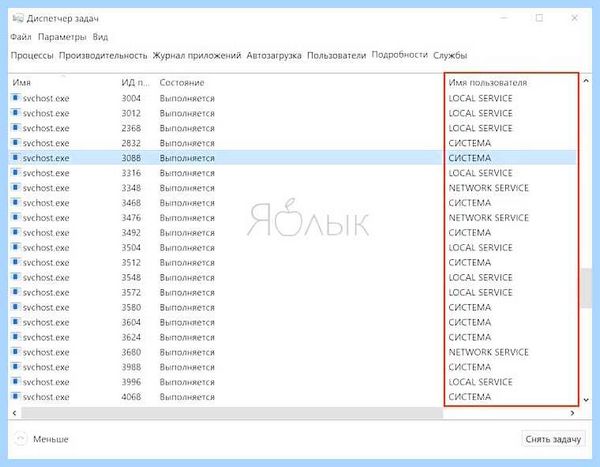Image resolution: width=600 pixels, height=467 pixels.
Task: Select the PID value 3604
Action: (131, 322)
